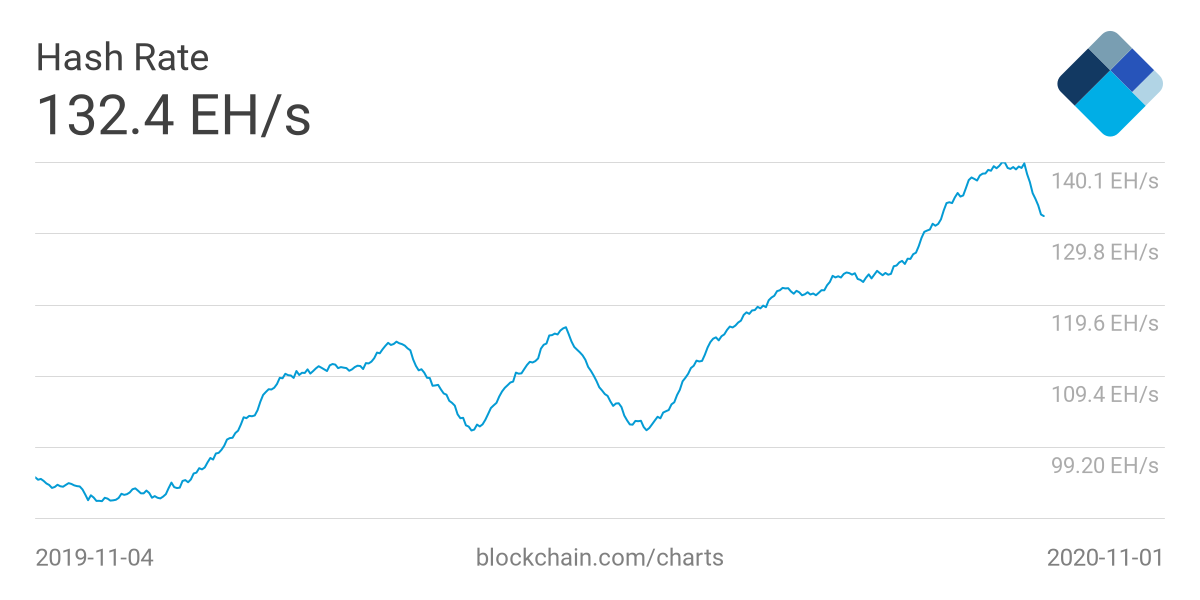Select the 132.4 EH/s current value
This screenshot has width=1200, height=600.
[173, 114]
